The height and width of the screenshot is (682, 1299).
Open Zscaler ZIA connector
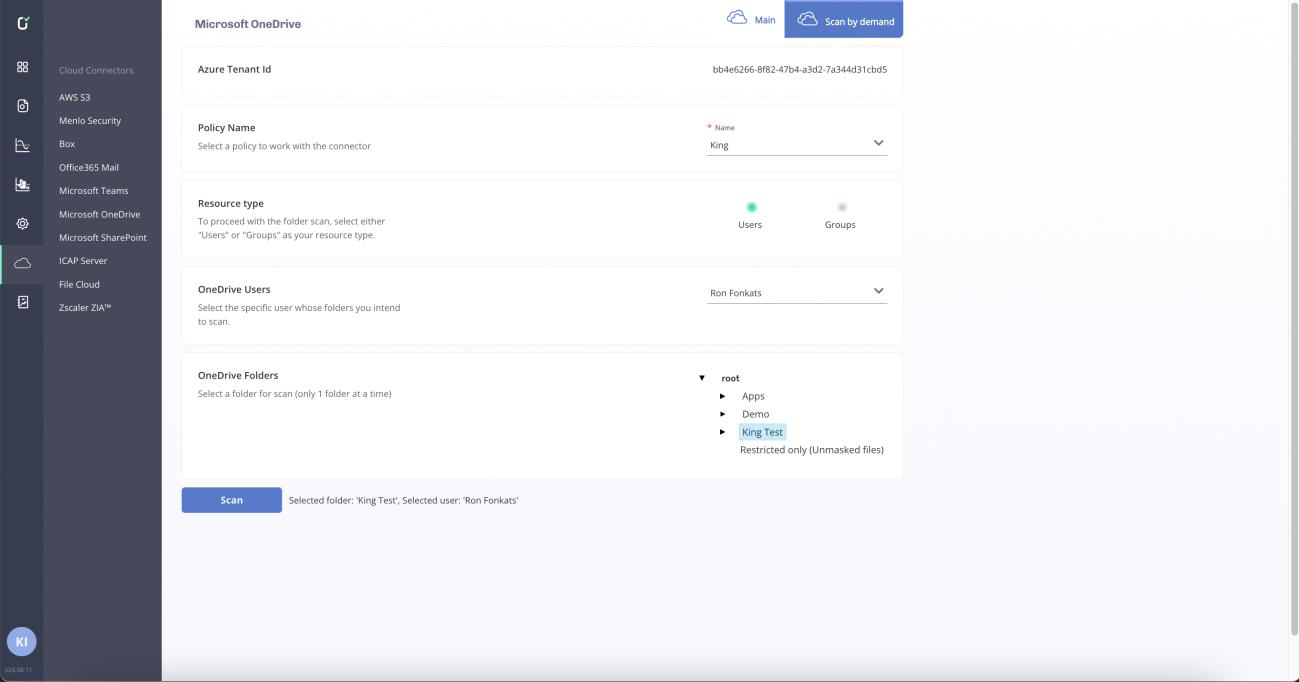(85, 308)
